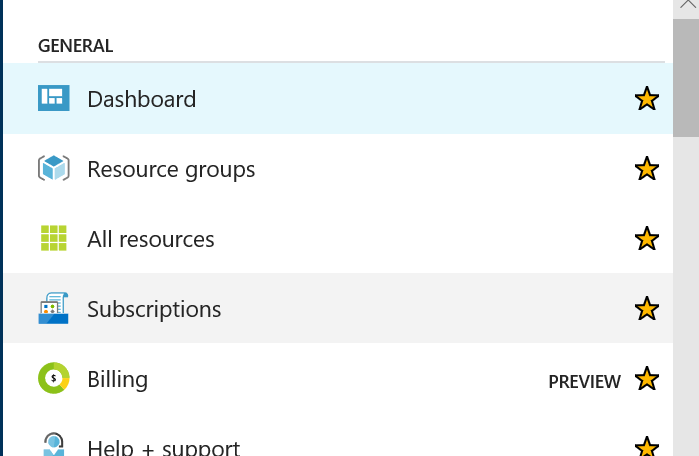Open Help + support
Viewport: 699px width, 456px height.
tap(338, 436)
